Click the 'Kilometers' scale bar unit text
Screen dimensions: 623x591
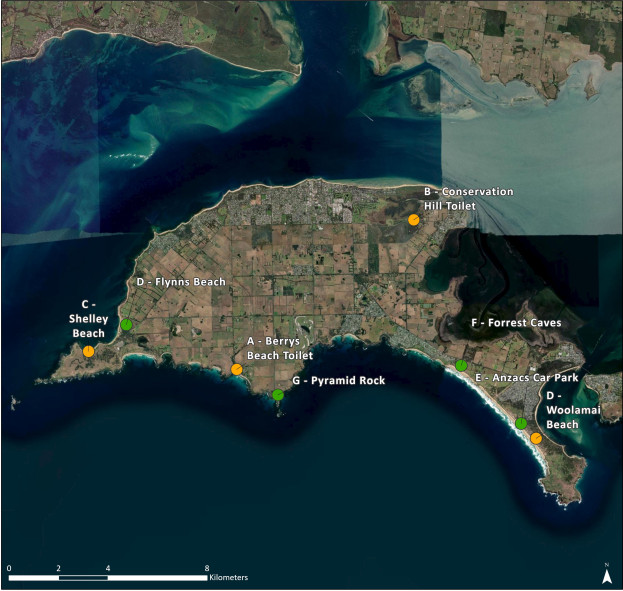[228, 578]
